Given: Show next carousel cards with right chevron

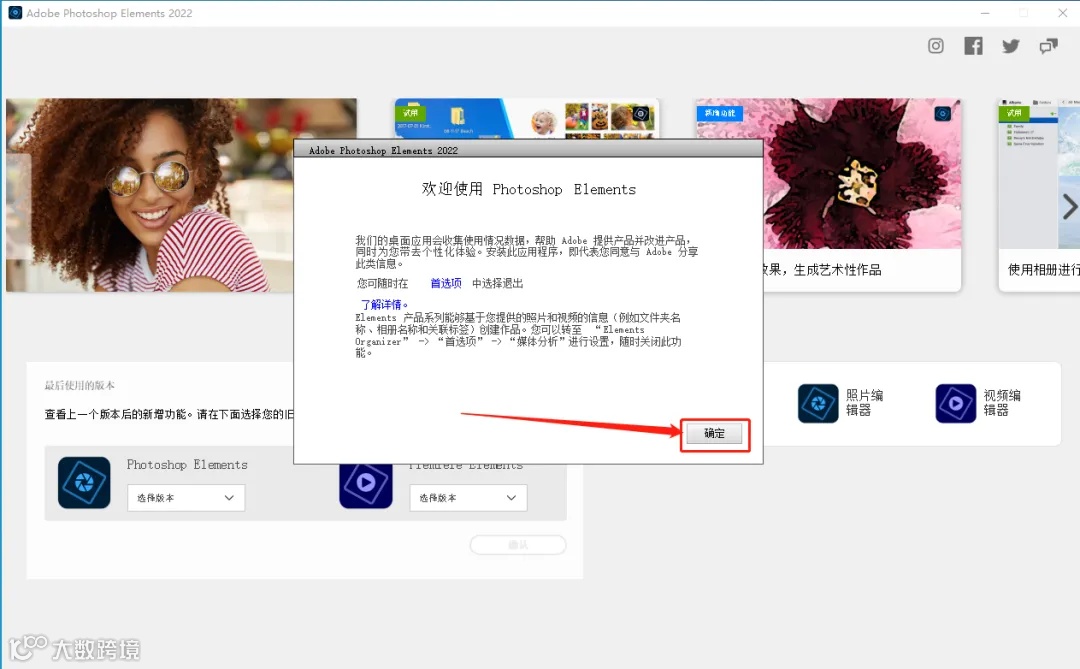Looking at the screenshot, I should [x=1069, y=207].
